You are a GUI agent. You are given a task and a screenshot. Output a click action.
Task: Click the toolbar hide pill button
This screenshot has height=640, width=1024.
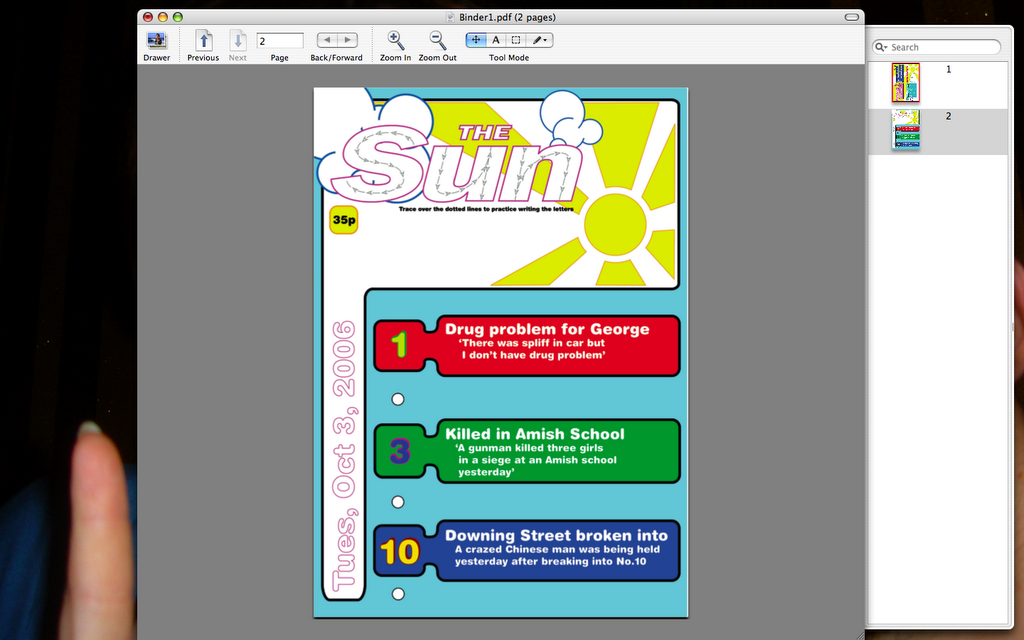852,17
